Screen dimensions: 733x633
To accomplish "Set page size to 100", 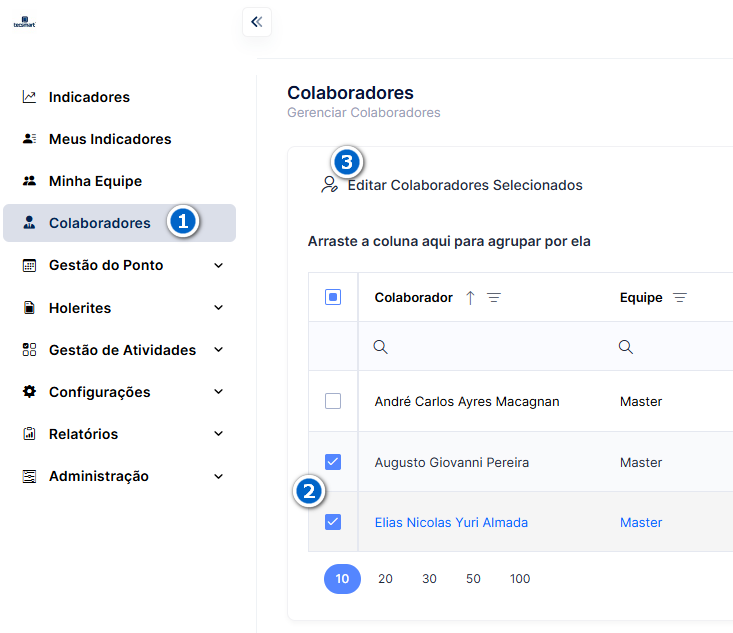I will click(520, 579).
